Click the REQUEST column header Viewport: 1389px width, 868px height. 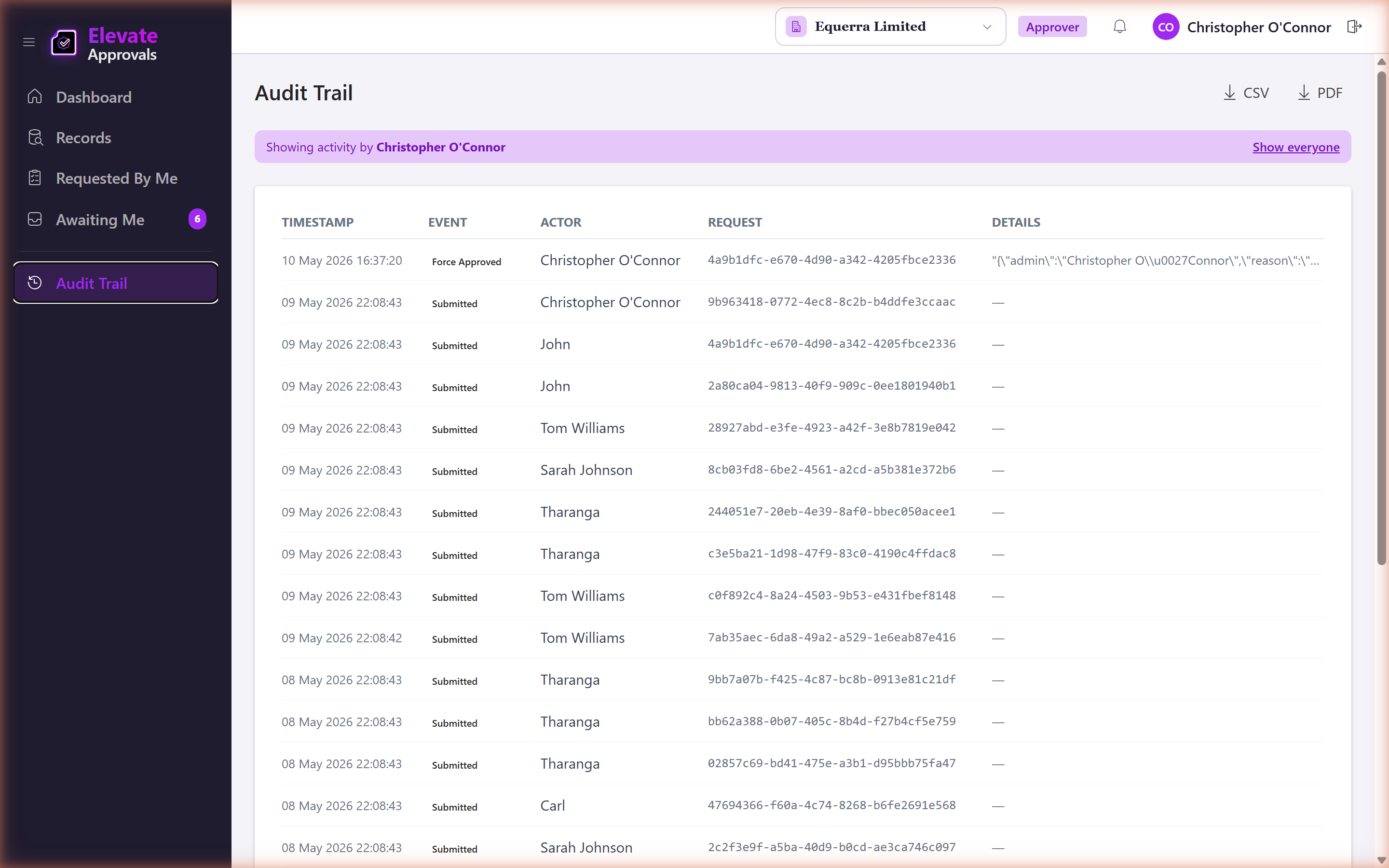coord(735,222)
